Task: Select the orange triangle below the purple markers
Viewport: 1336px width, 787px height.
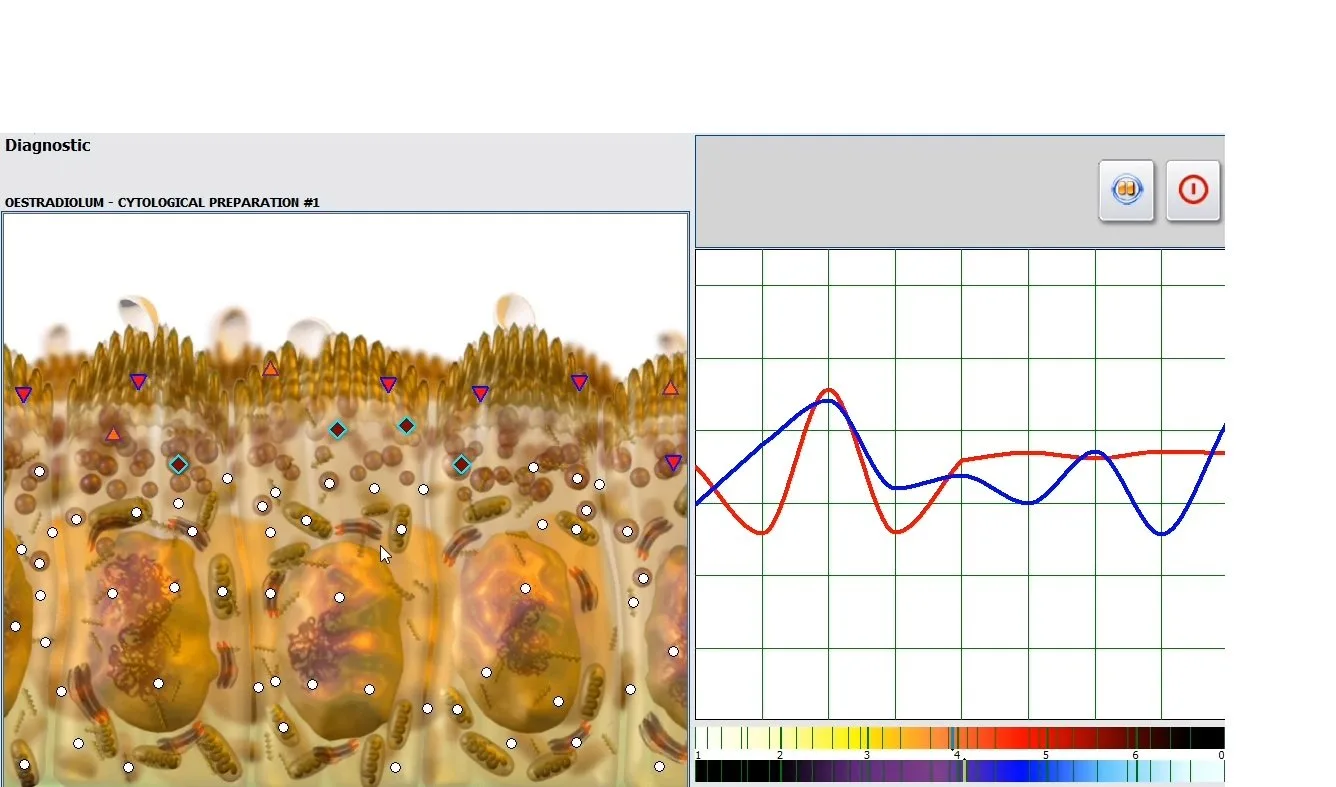Action: [x=113, y=434]
